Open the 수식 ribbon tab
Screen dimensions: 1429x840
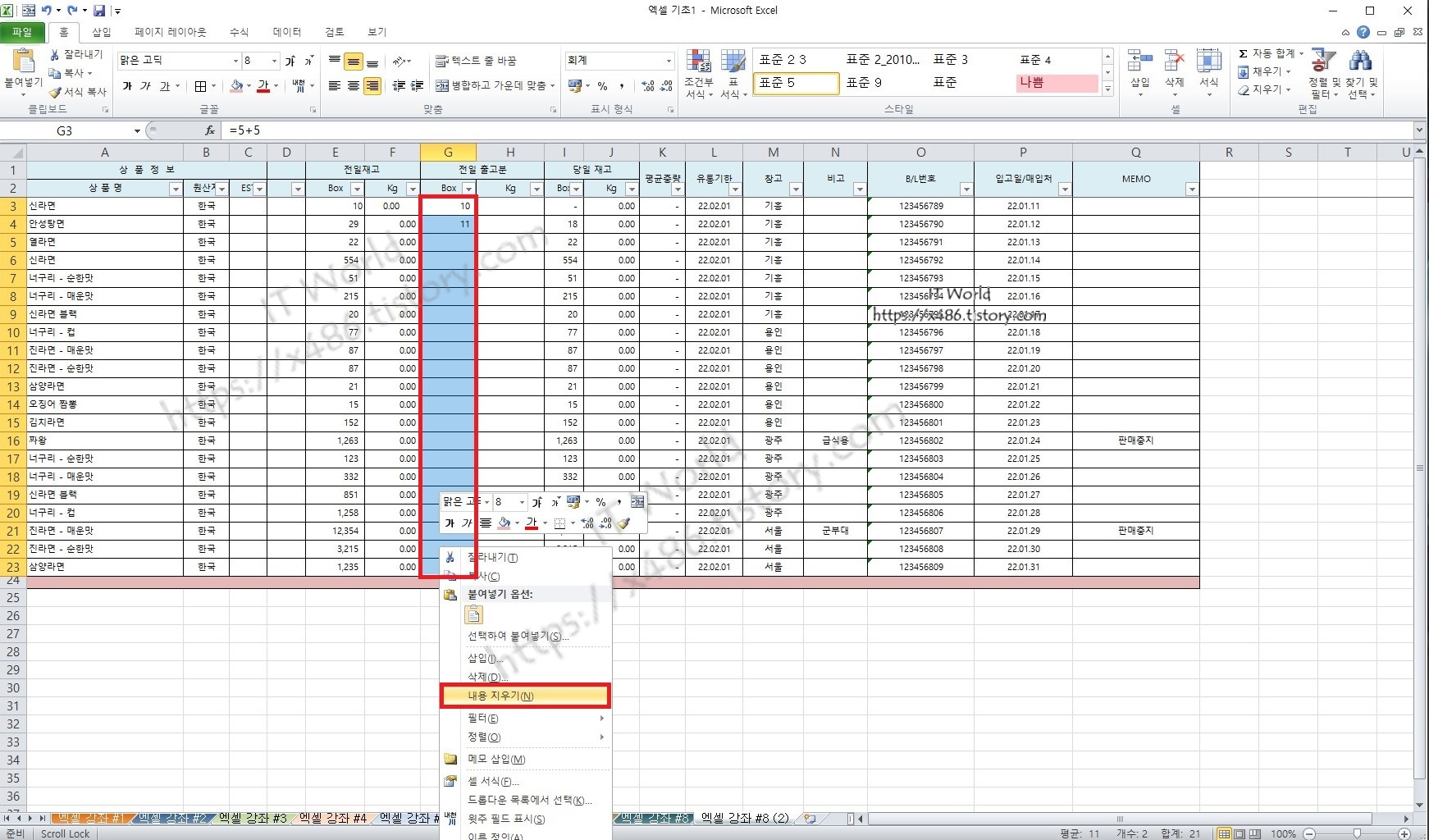tap(239, 32)
